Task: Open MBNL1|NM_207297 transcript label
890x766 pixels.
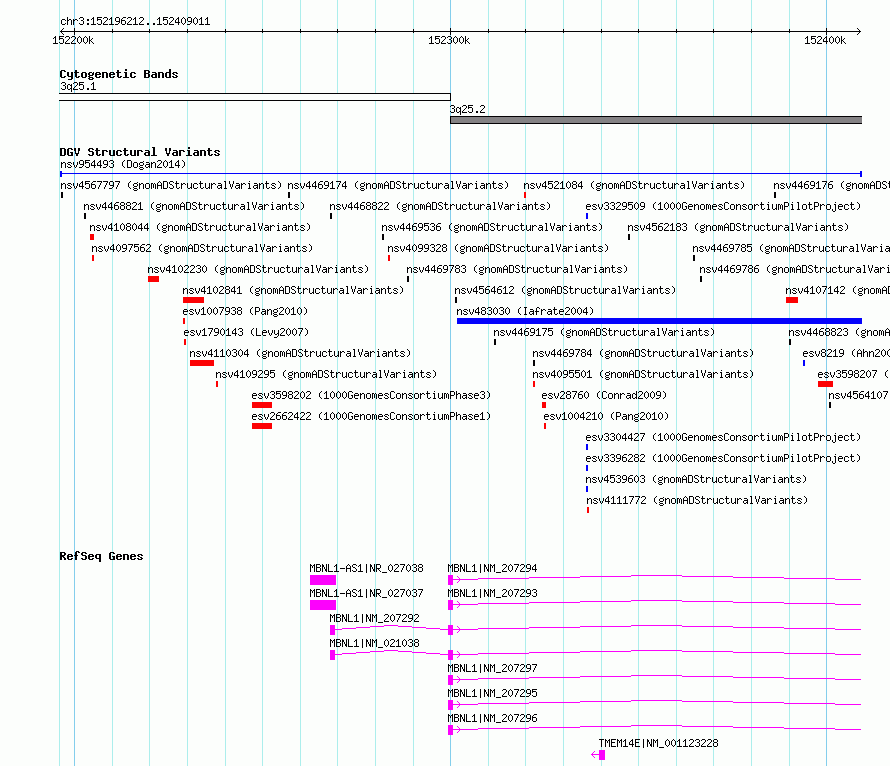Action: [492, 668]
